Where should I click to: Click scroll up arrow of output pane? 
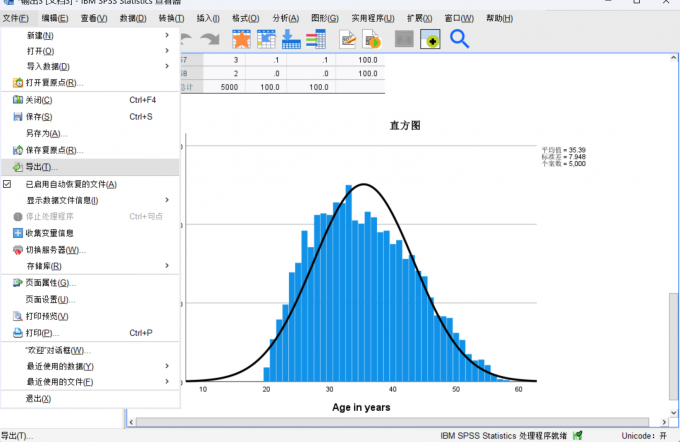tap(673, 58)
